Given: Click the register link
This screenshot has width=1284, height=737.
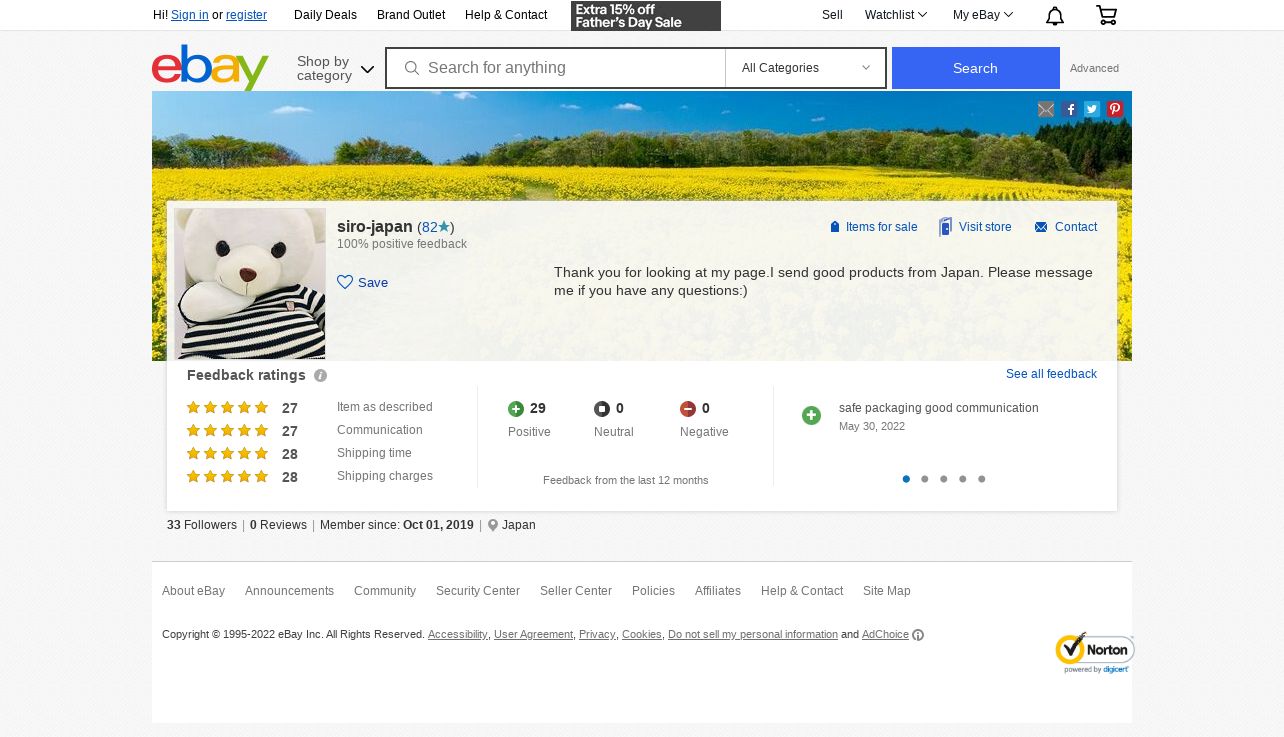Looking at the screenshot, I should click(x=246, y=15).
